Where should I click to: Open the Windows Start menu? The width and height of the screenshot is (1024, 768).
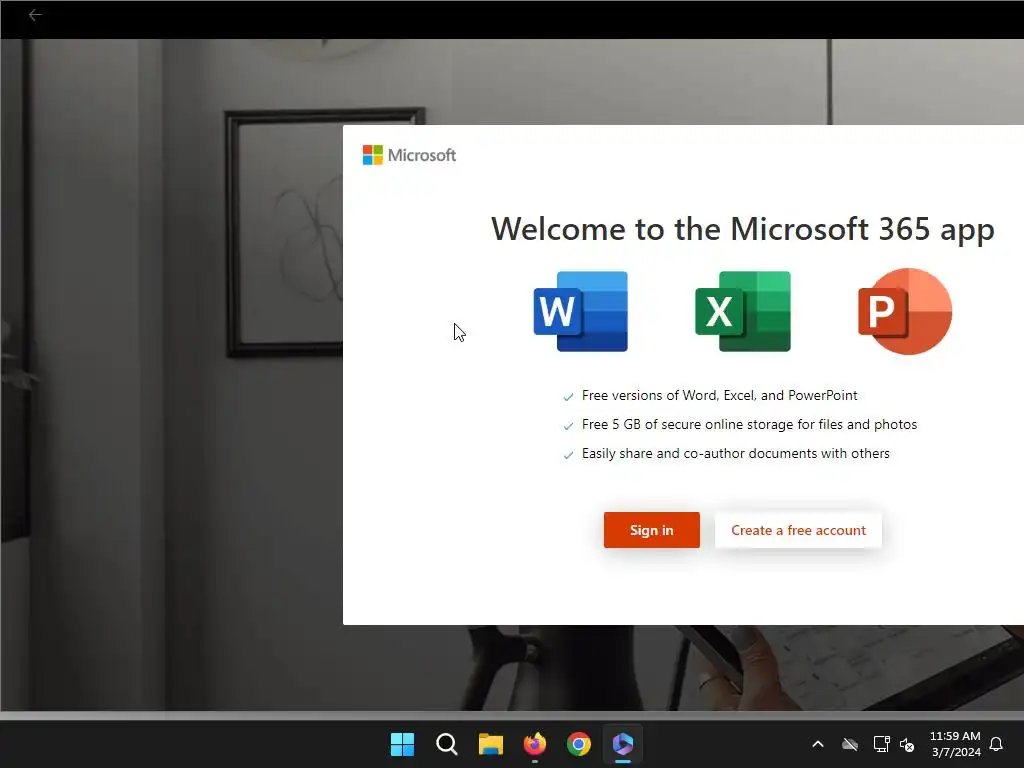pyautogui.click(x=402, y=744)
